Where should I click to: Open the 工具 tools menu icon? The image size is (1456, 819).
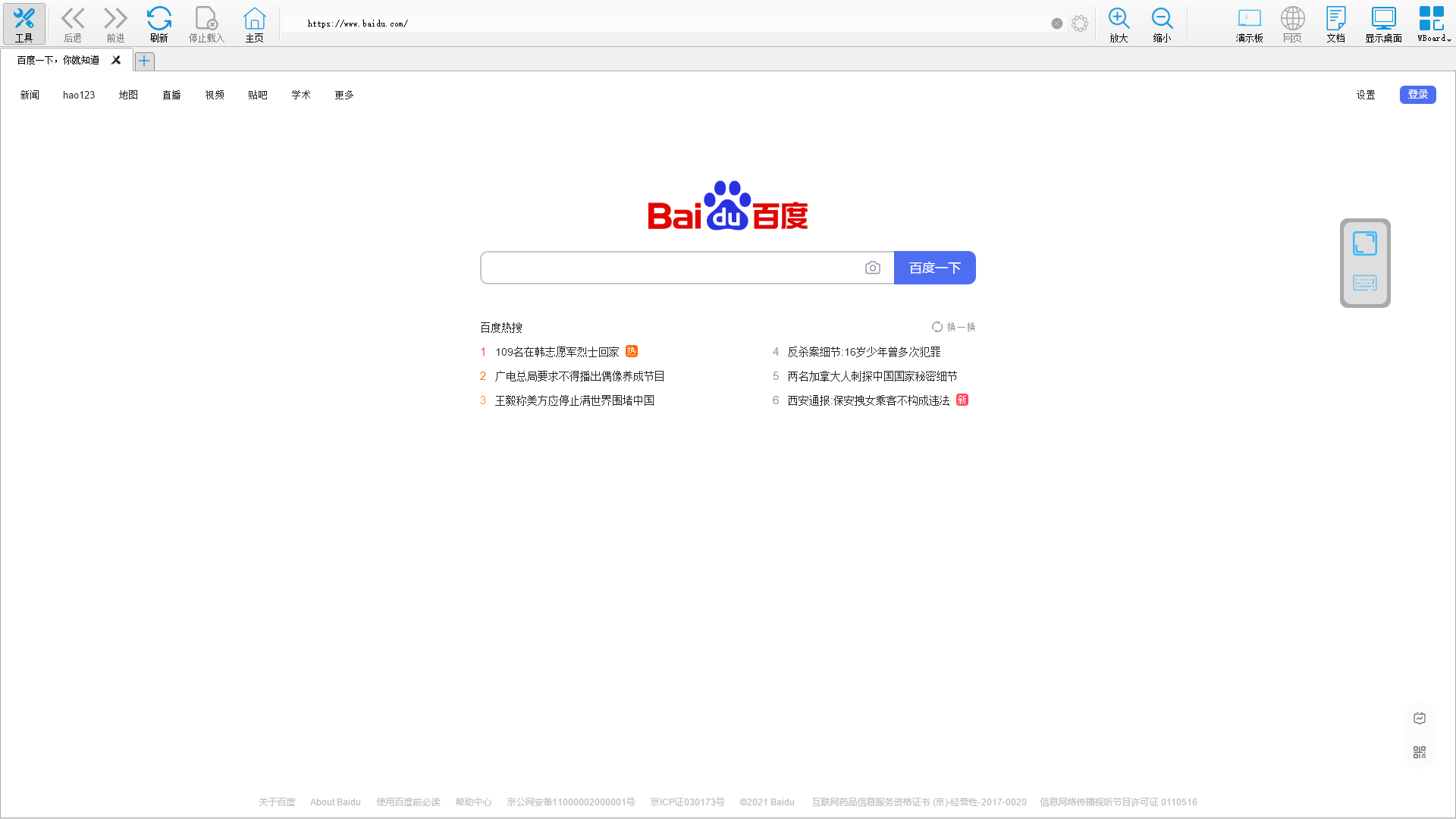click(x=24, y=24)
